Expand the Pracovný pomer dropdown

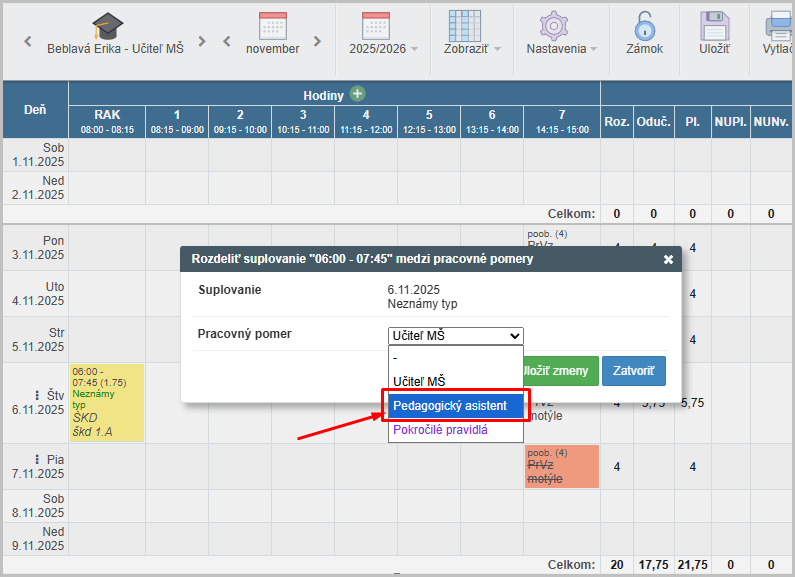(x=455, y=336)
